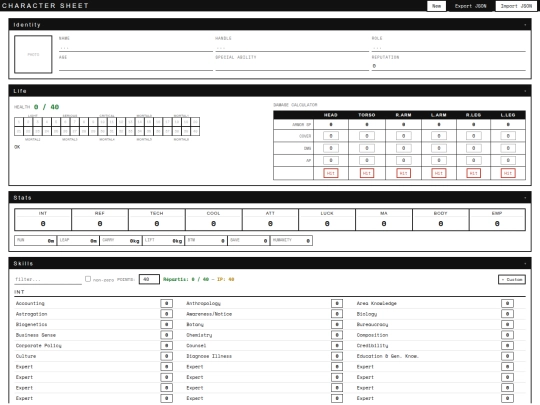Click Culture skill value box
This screenshot has height=405, width=540.
pyautogui.click(x=166, y=356)
